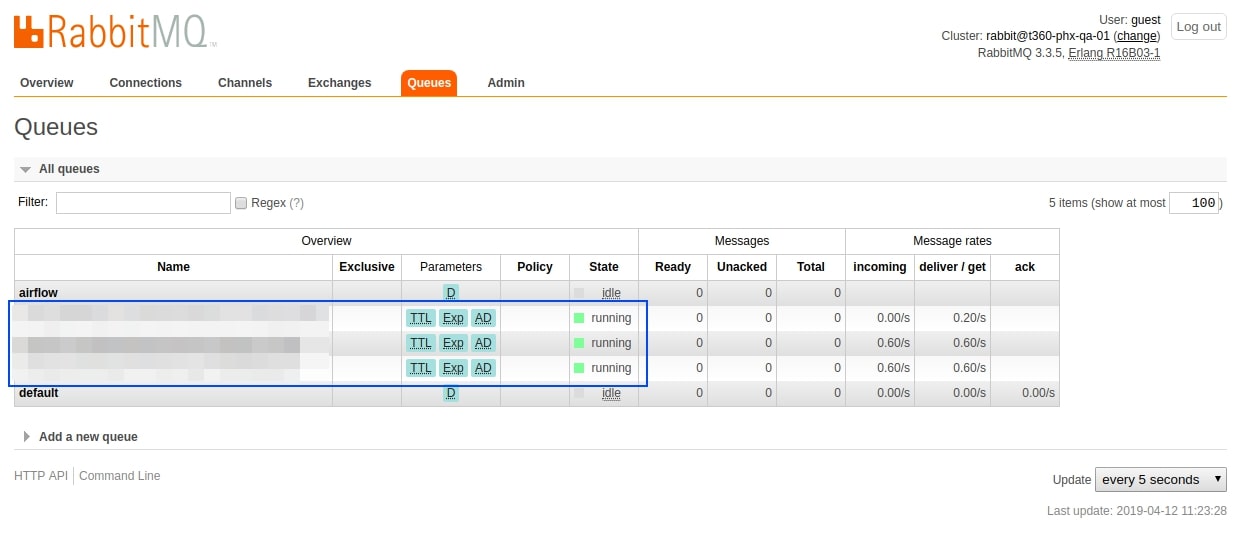
Task: Click the Log out button
Action: tap(1198, 27)
